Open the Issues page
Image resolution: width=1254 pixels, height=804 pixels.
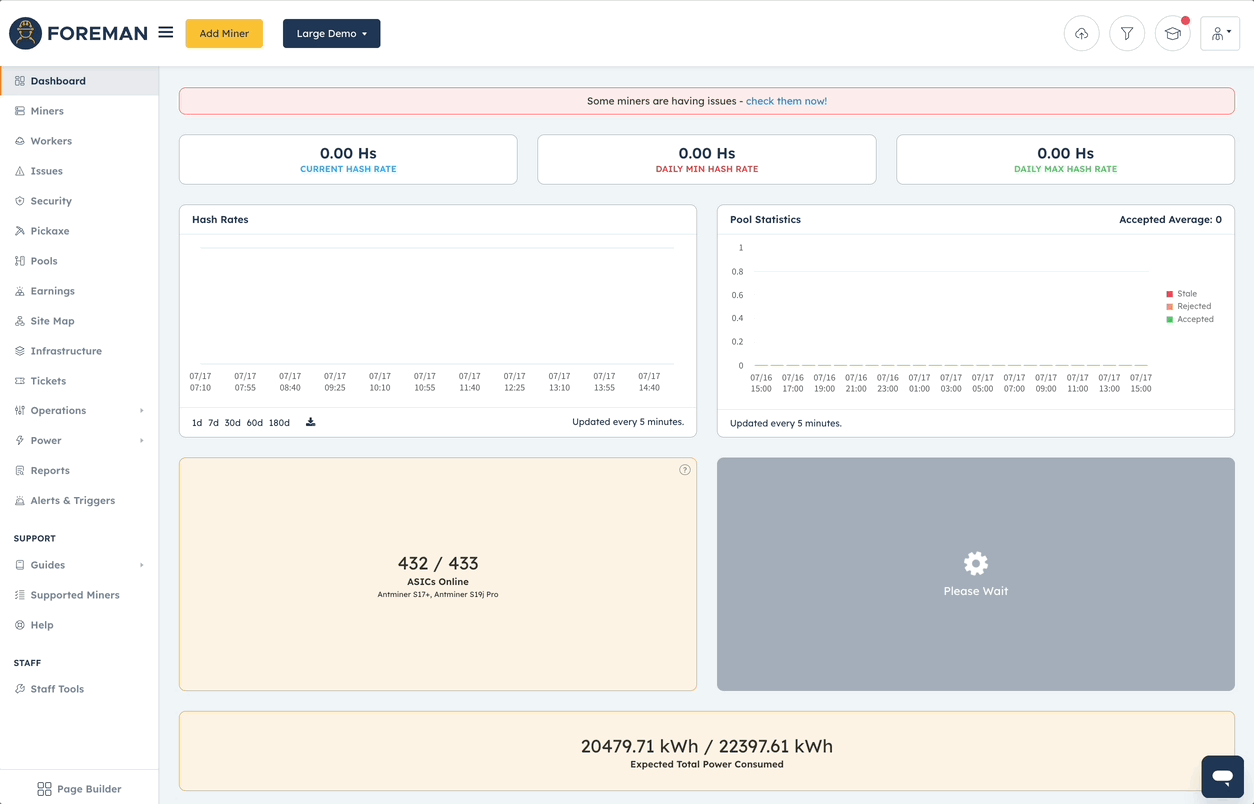[x=47, y=171]
